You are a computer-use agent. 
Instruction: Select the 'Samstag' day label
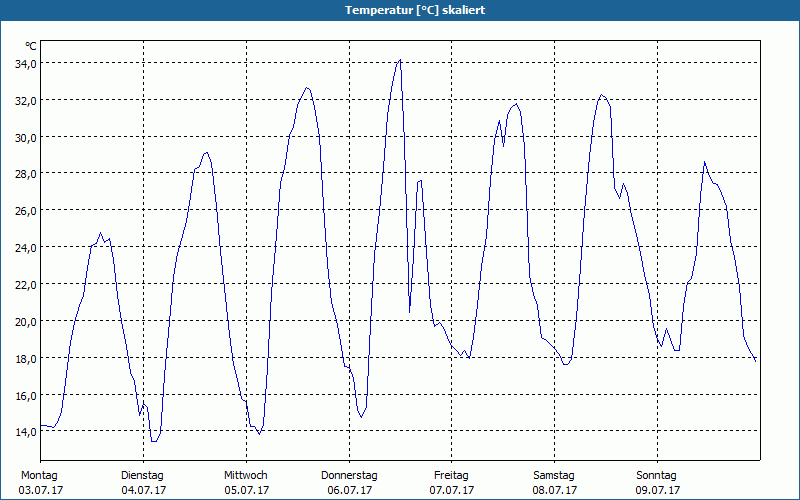[x=554, y=476]
